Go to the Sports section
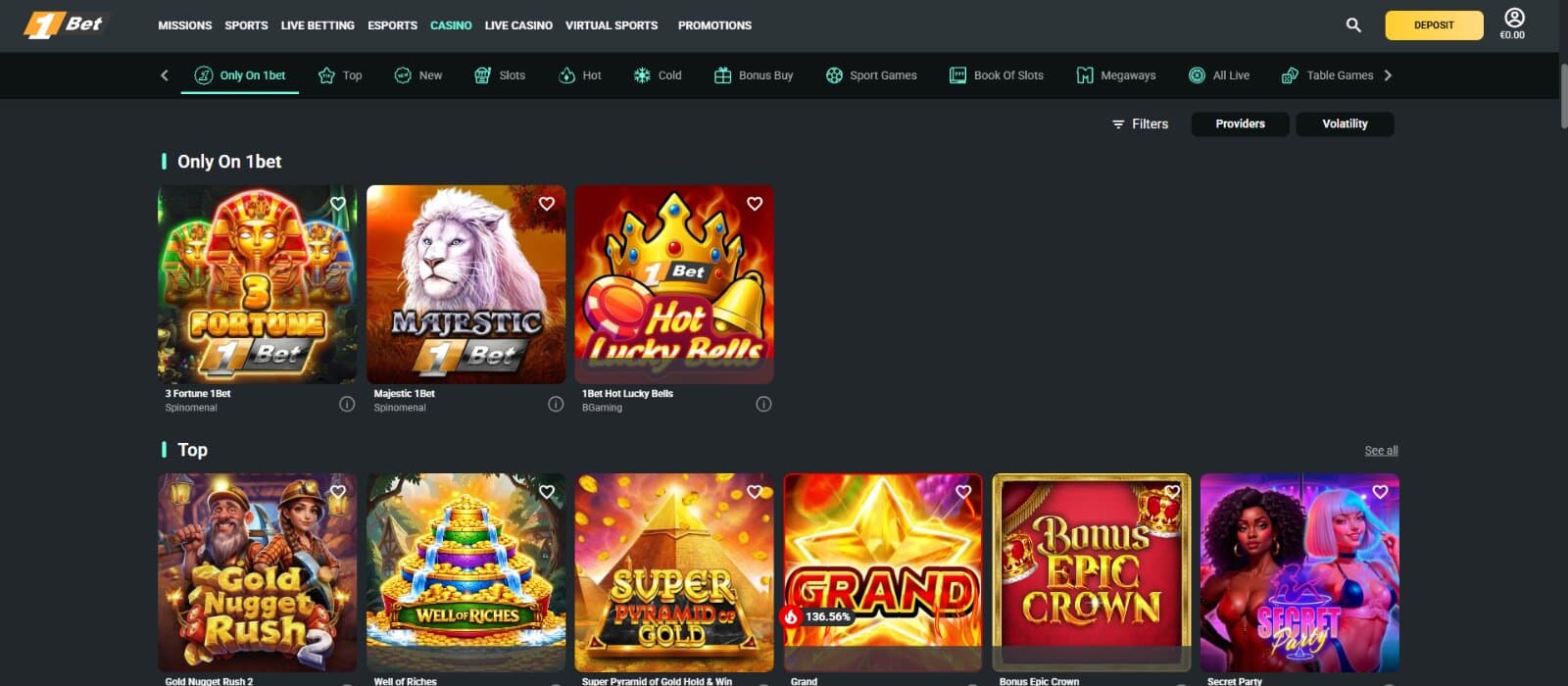This screenshot has height=686, width=1568. point(246,25)
